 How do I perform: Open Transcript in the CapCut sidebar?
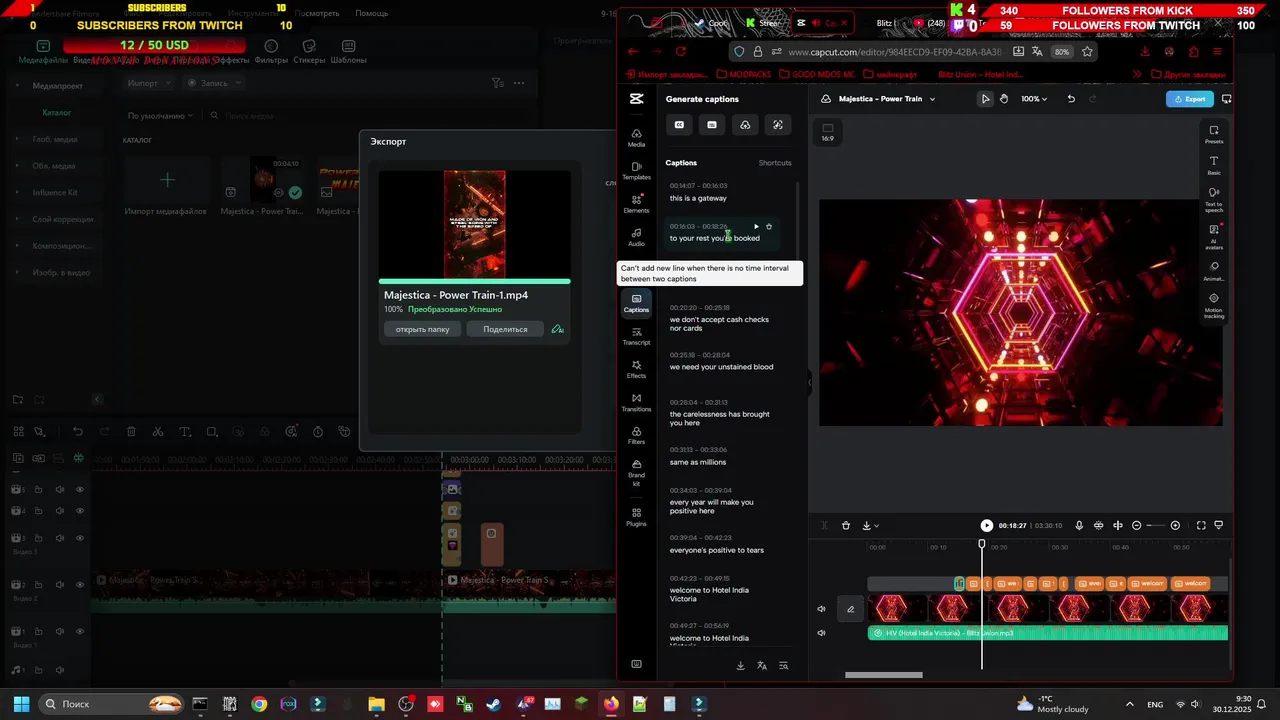click(x=636, y=336)
